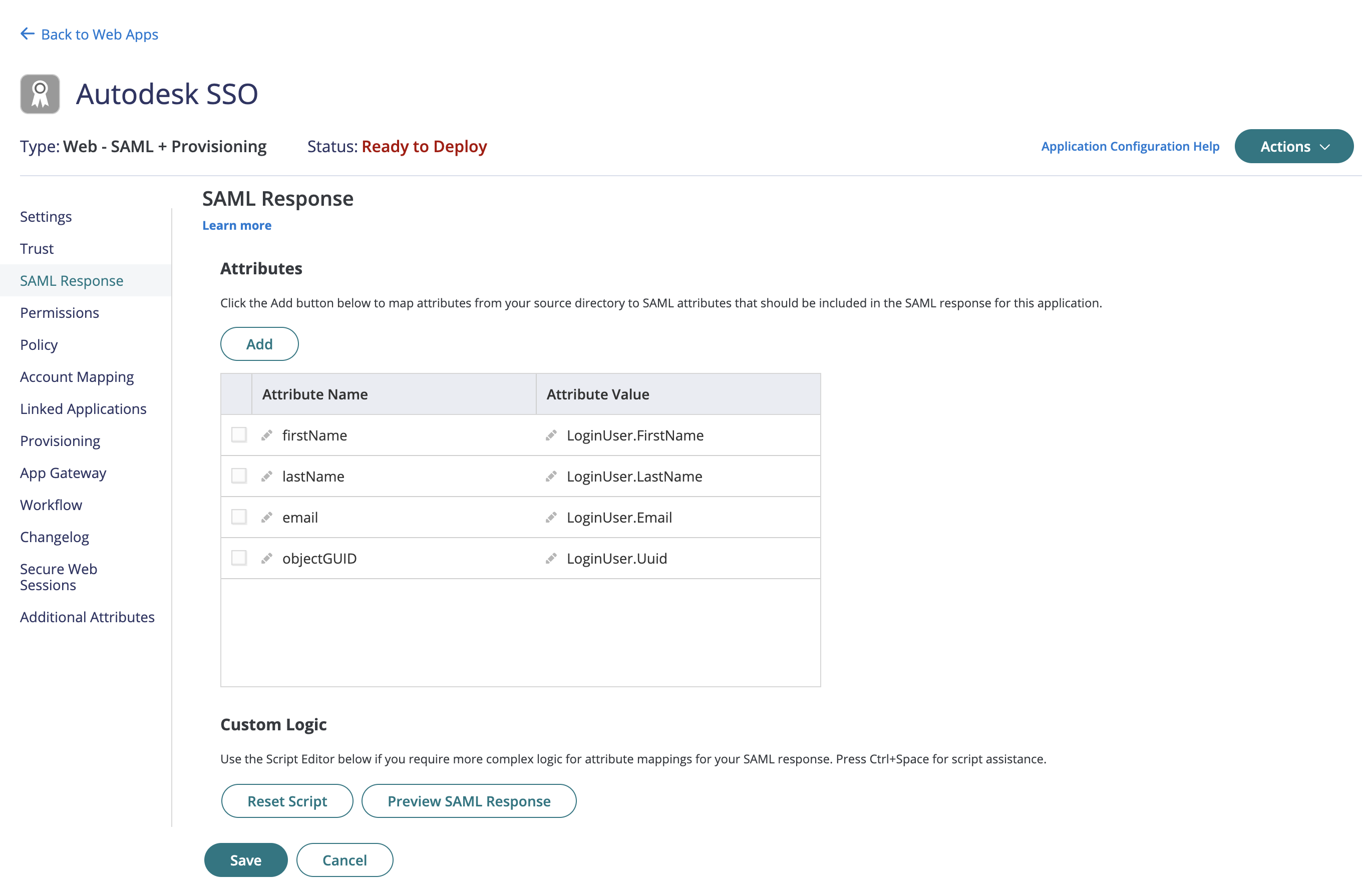This screenshot has width=1372, height=889.
Task: Edit the LoginUser.Email attribute value
Action: tap(552, 517)
